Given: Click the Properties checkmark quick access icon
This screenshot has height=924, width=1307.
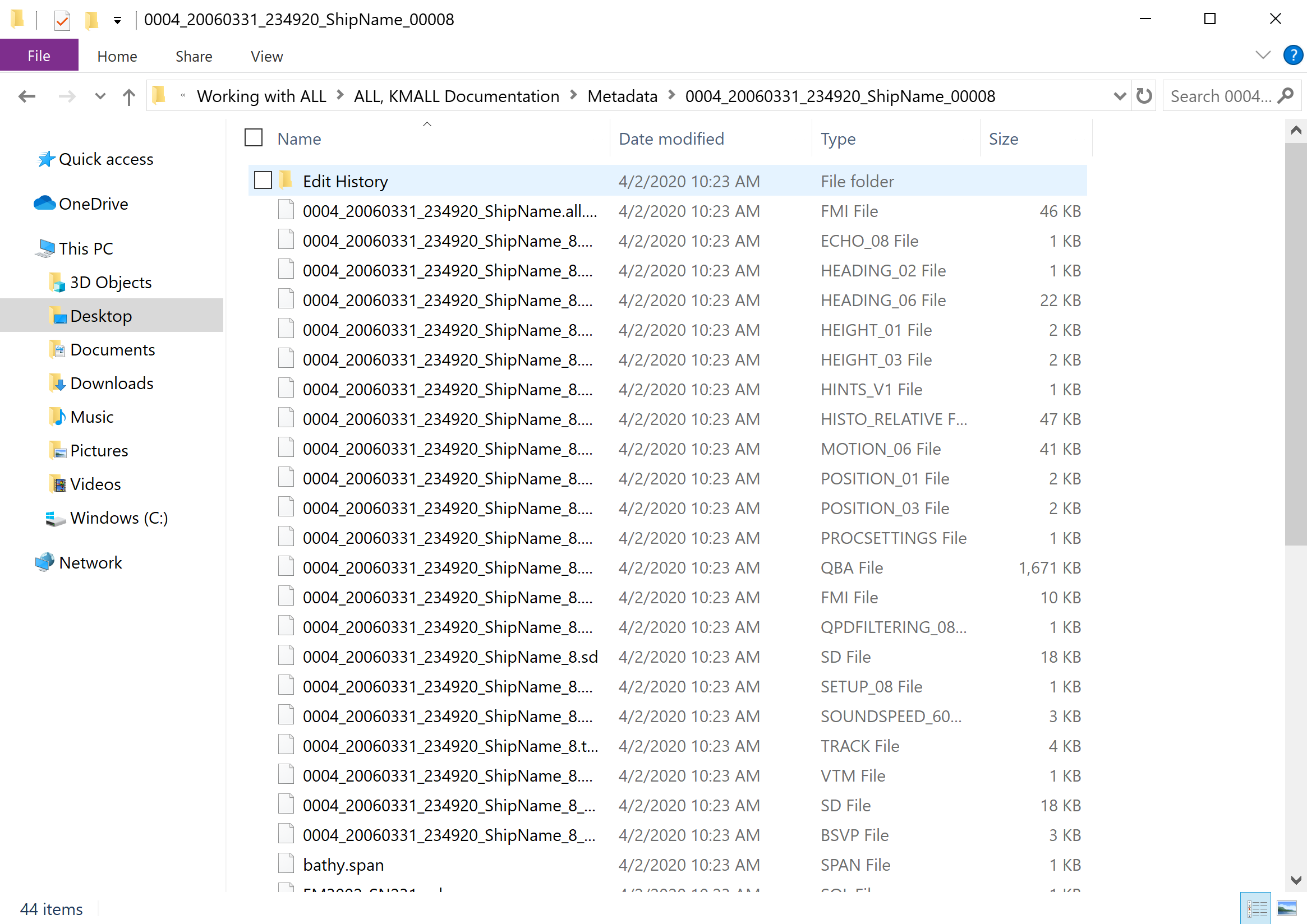Looking at the screenshot, I should [62, 21].
